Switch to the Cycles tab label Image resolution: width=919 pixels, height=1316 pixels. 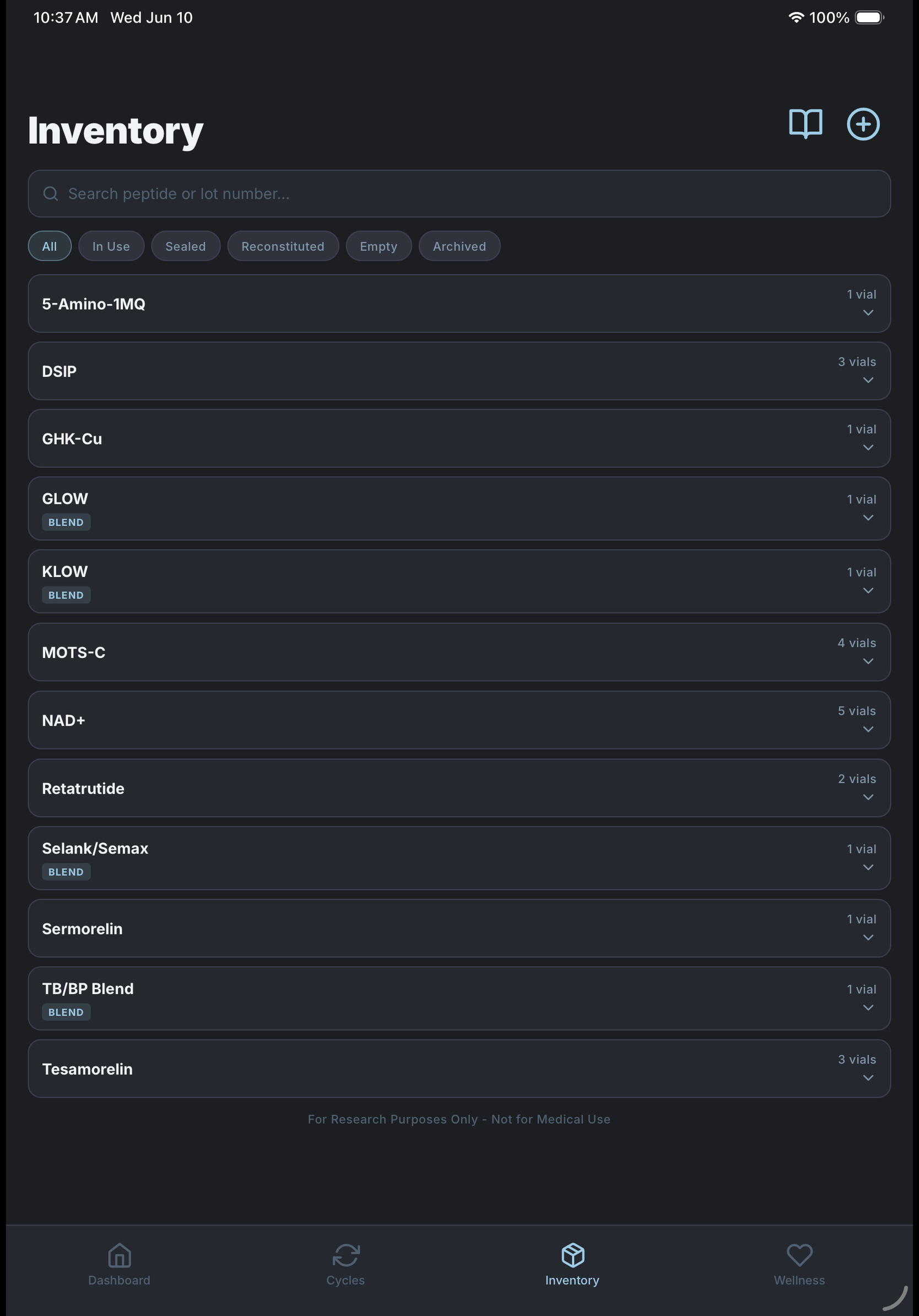coord(345,1280)
